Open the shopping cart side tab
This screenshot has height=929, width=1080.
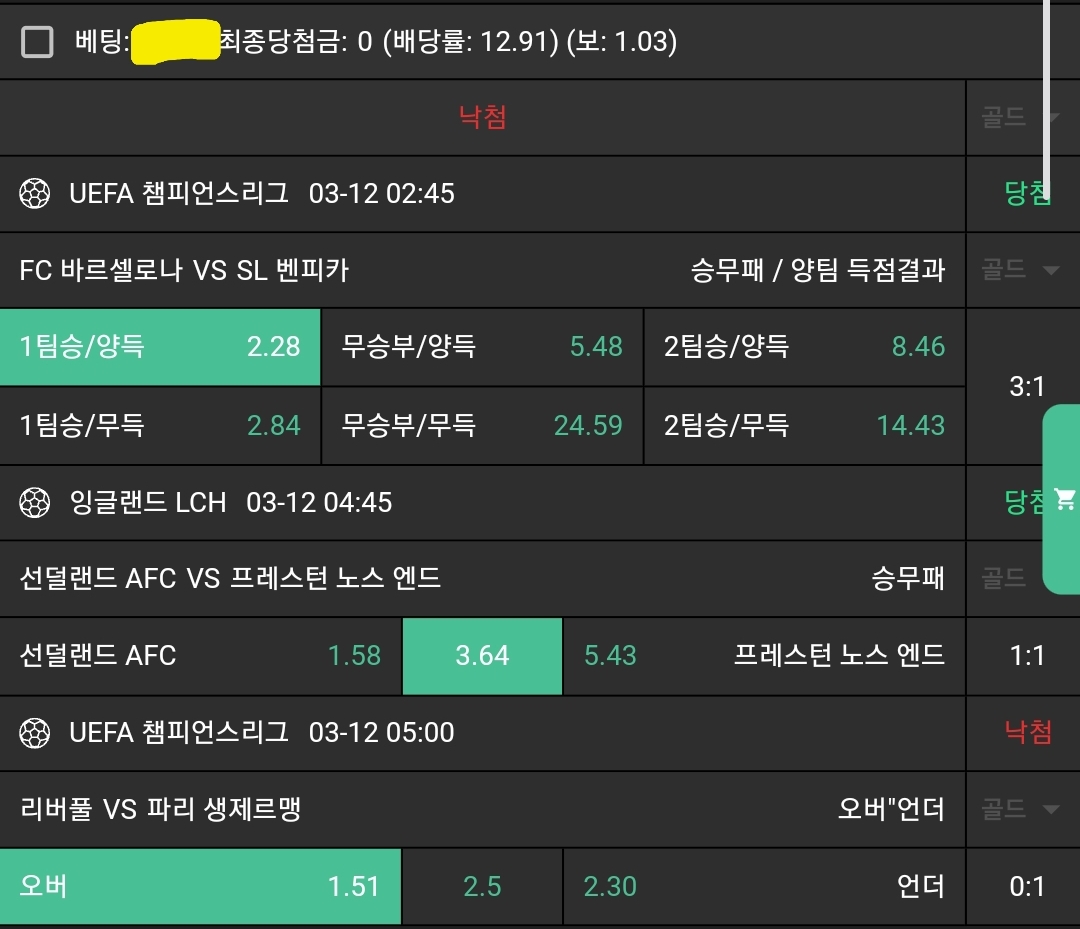pos(1062,499)
